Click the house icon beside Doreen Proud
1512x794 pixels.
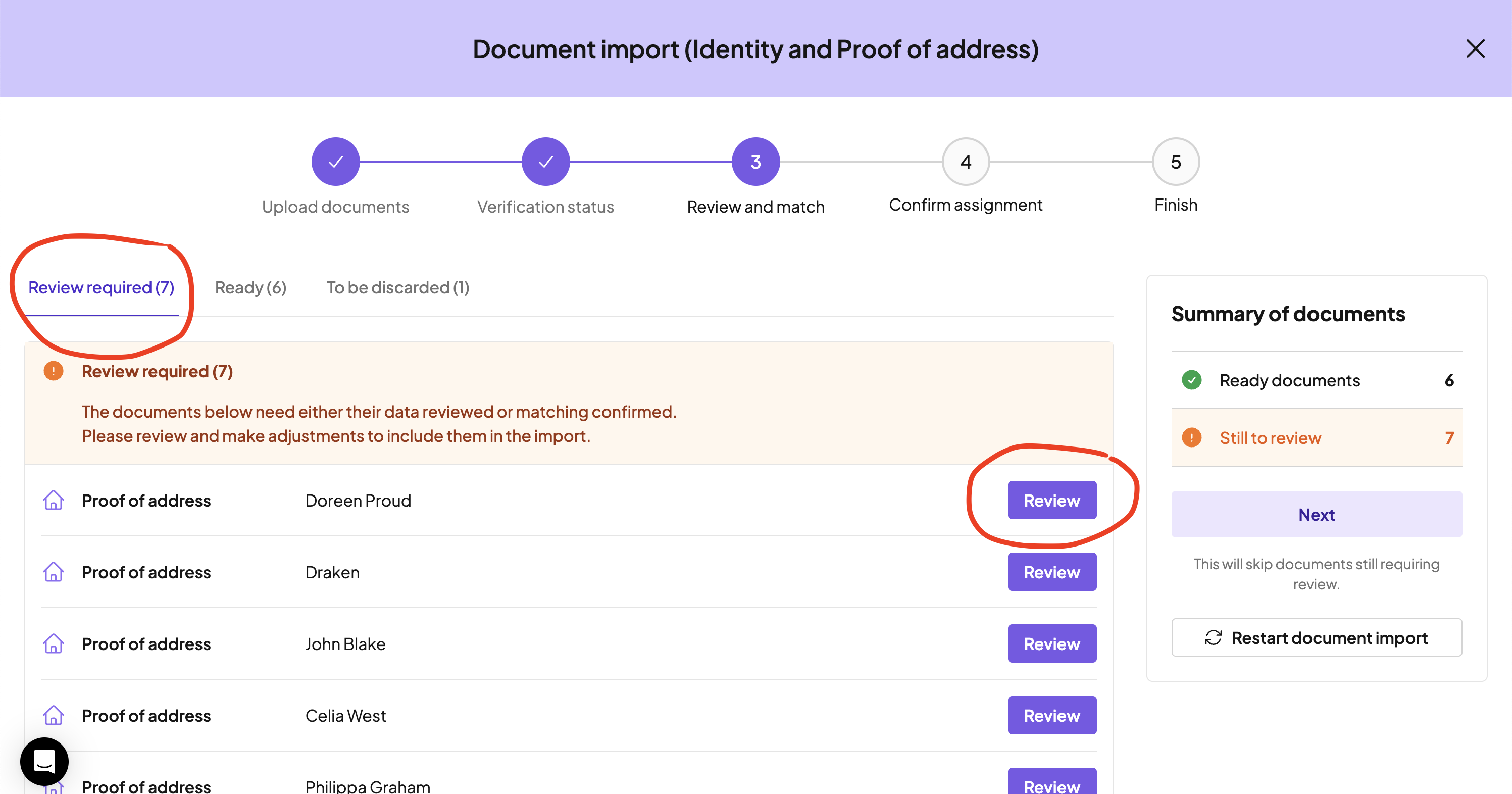click(x=54, y=500)
